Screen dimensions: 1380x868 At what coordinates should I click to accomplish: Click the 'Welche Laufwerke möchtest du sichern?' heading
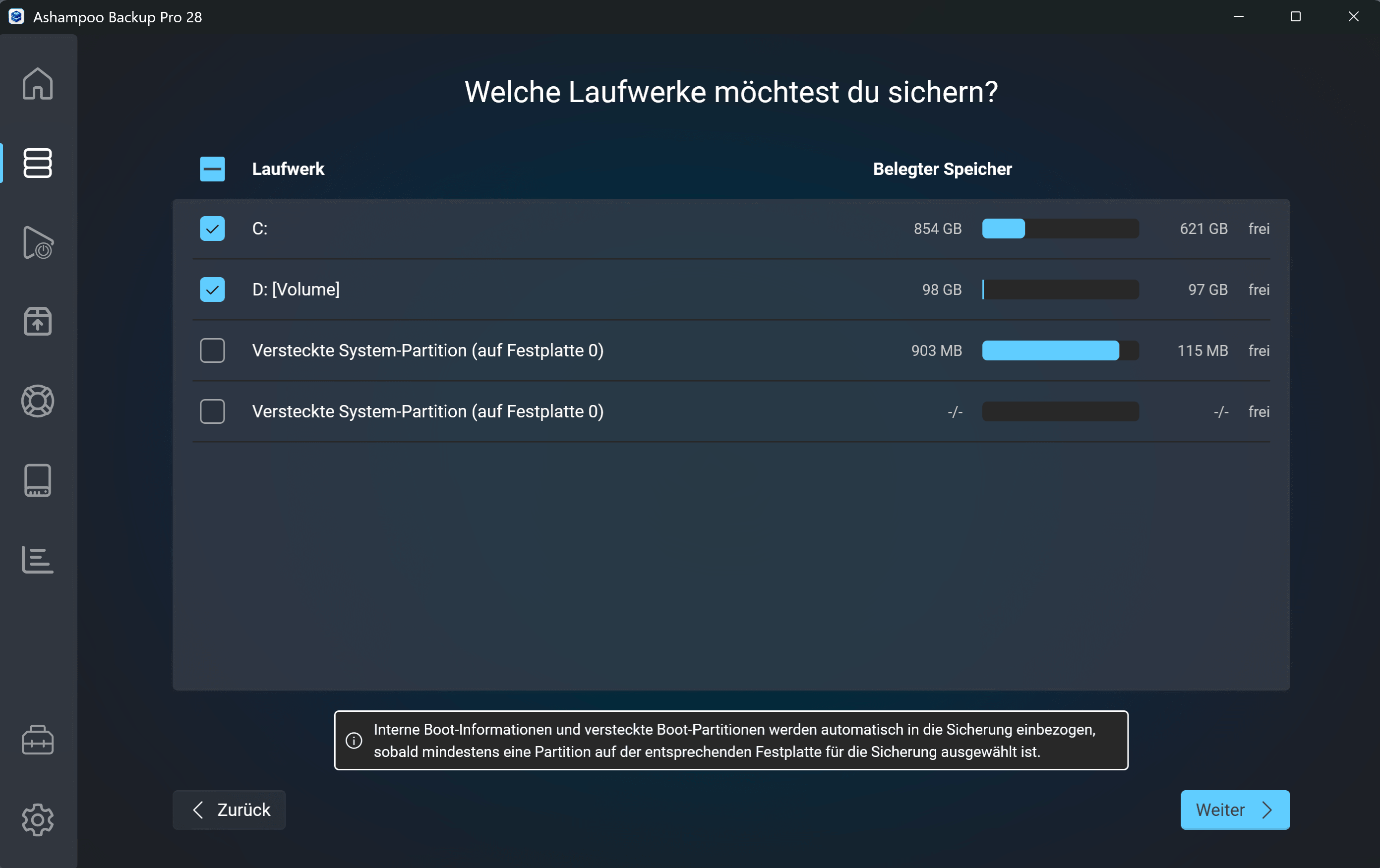click(x=731, y=92)
